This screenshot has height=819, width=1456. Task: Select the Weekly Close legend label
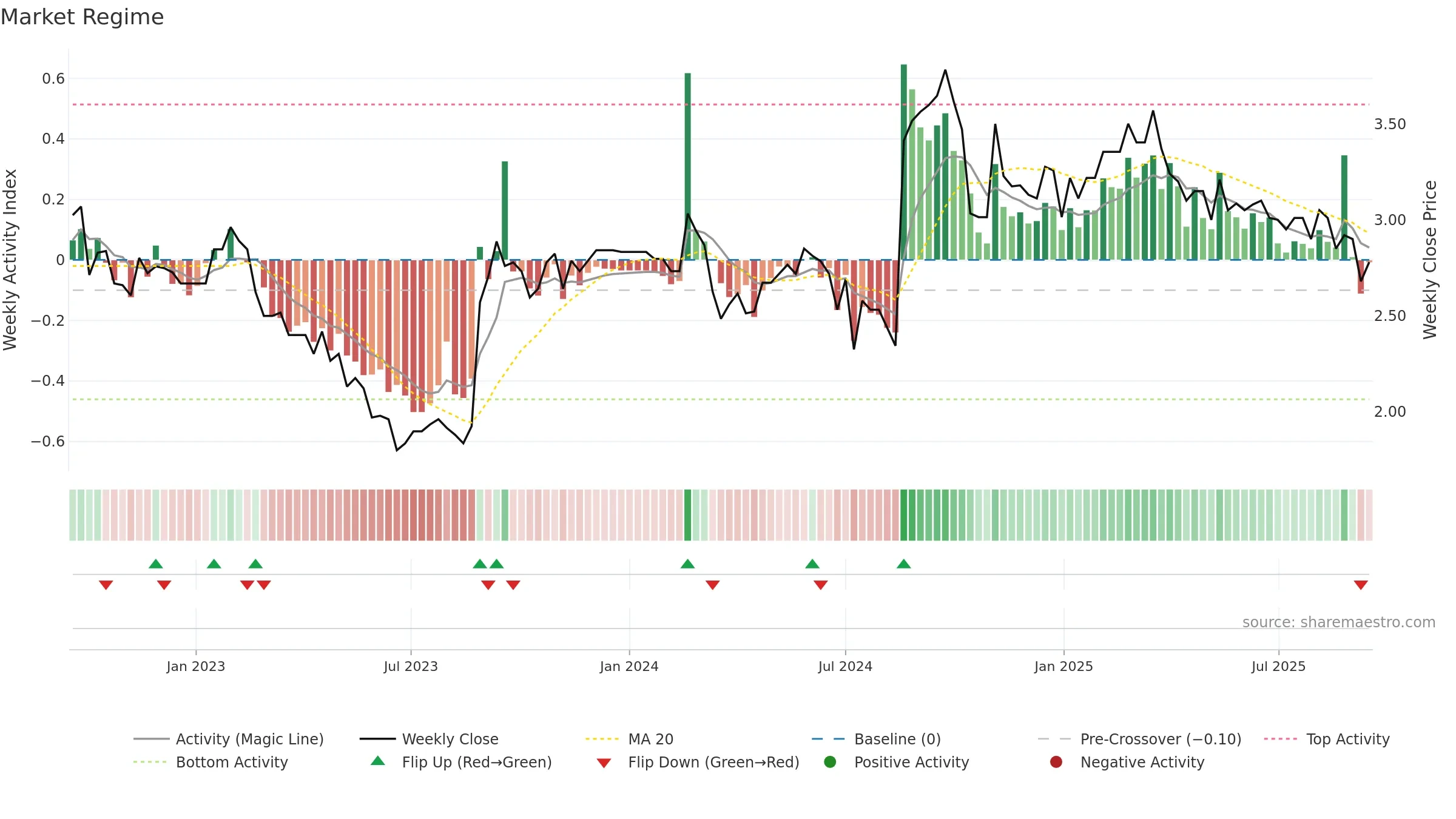450,740
